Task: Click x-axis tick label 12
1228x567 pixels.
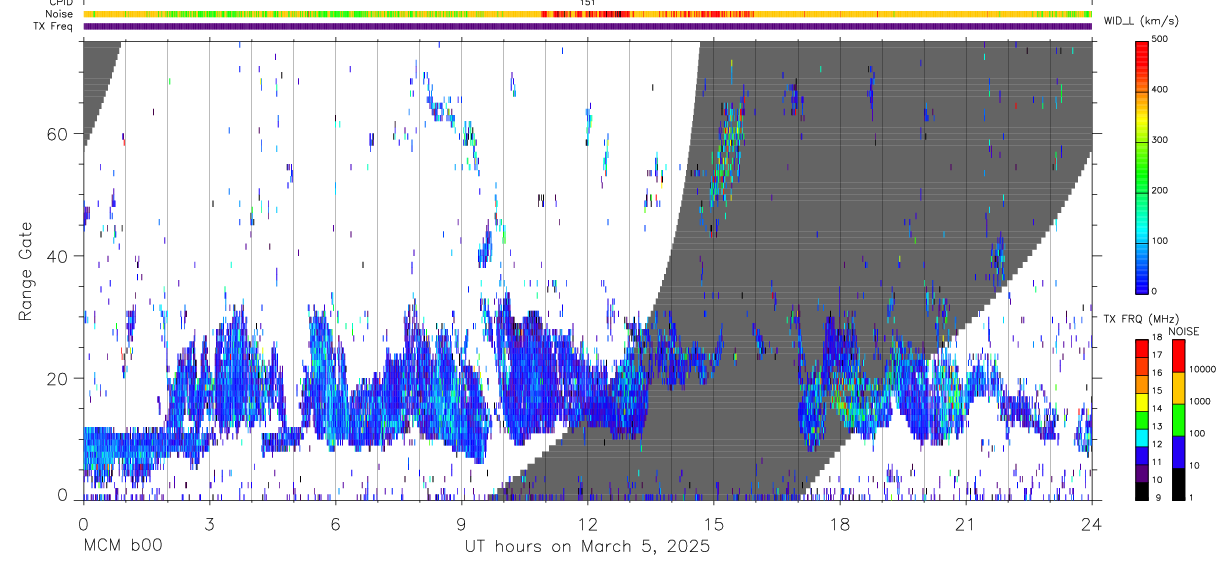Action: [587, 524]
